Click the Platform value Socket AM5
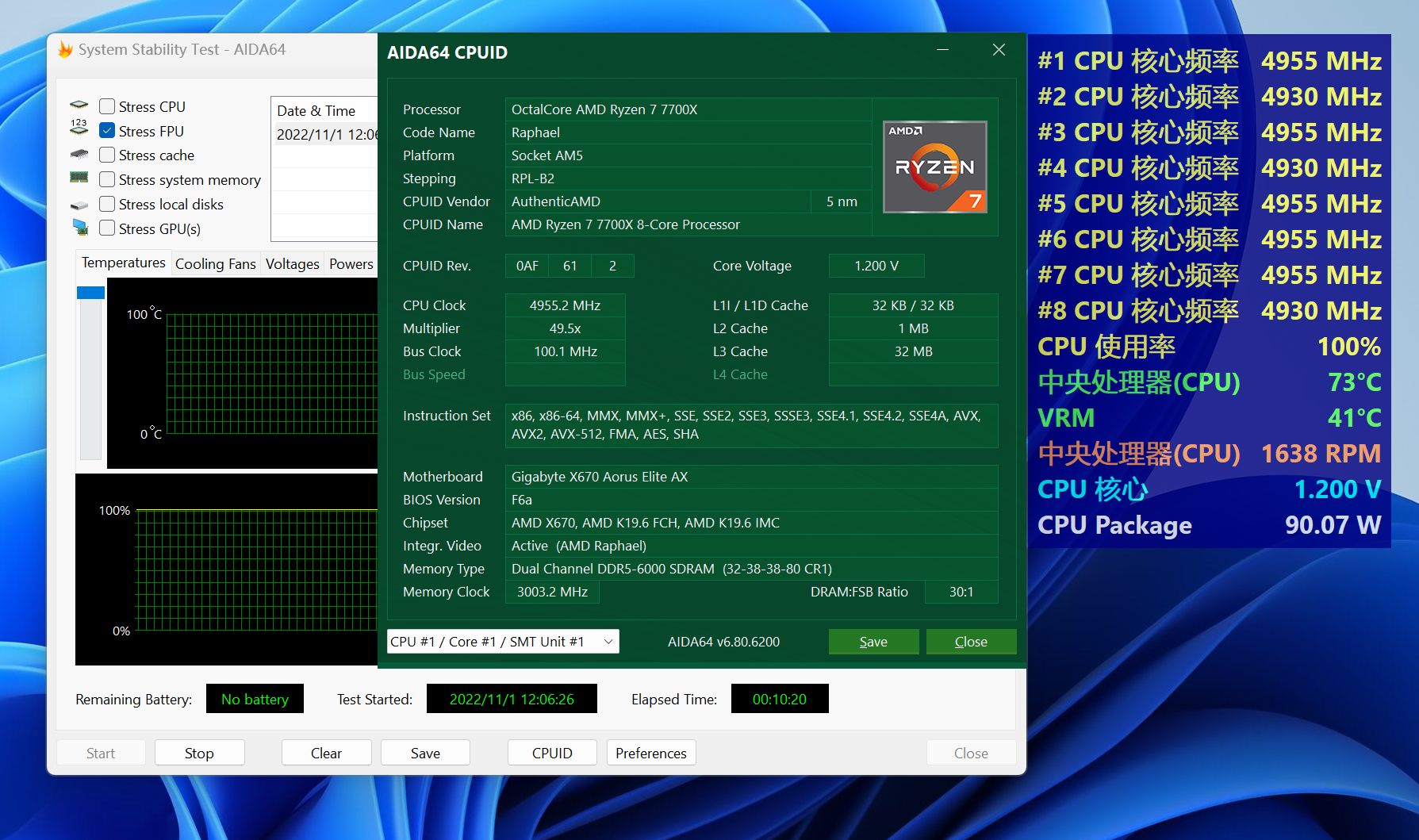Viewport: 1419px width, 840px height. (688, 155)
